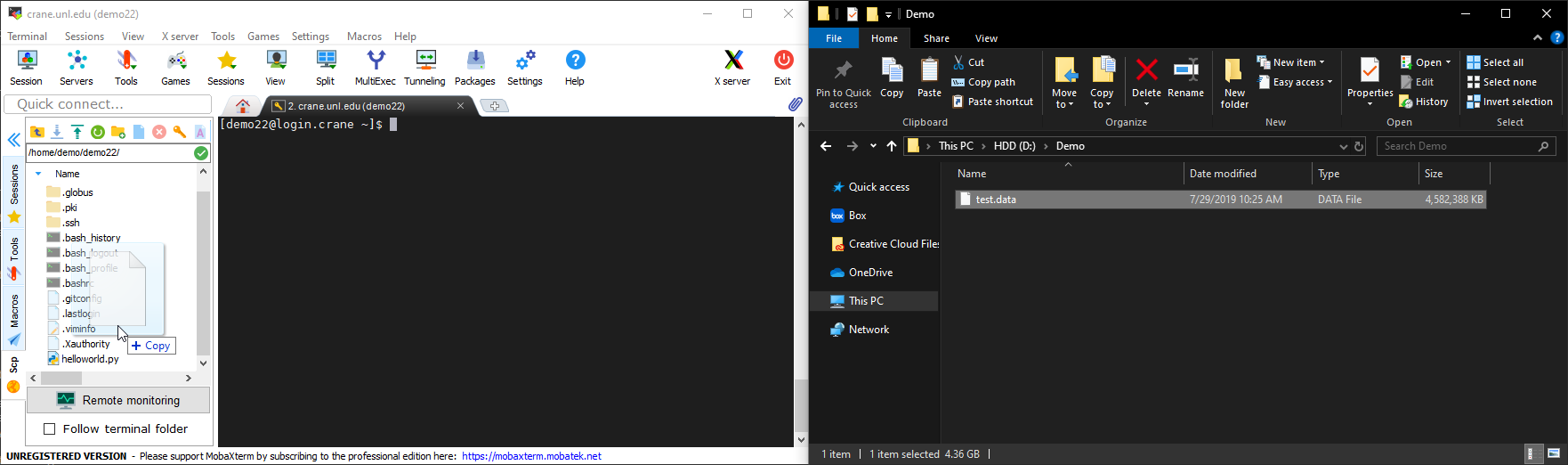Image resolution: width=1568 pixels, height=465 pixels.
Task: Click the Split terminal icon
Action: coord(326,68)
